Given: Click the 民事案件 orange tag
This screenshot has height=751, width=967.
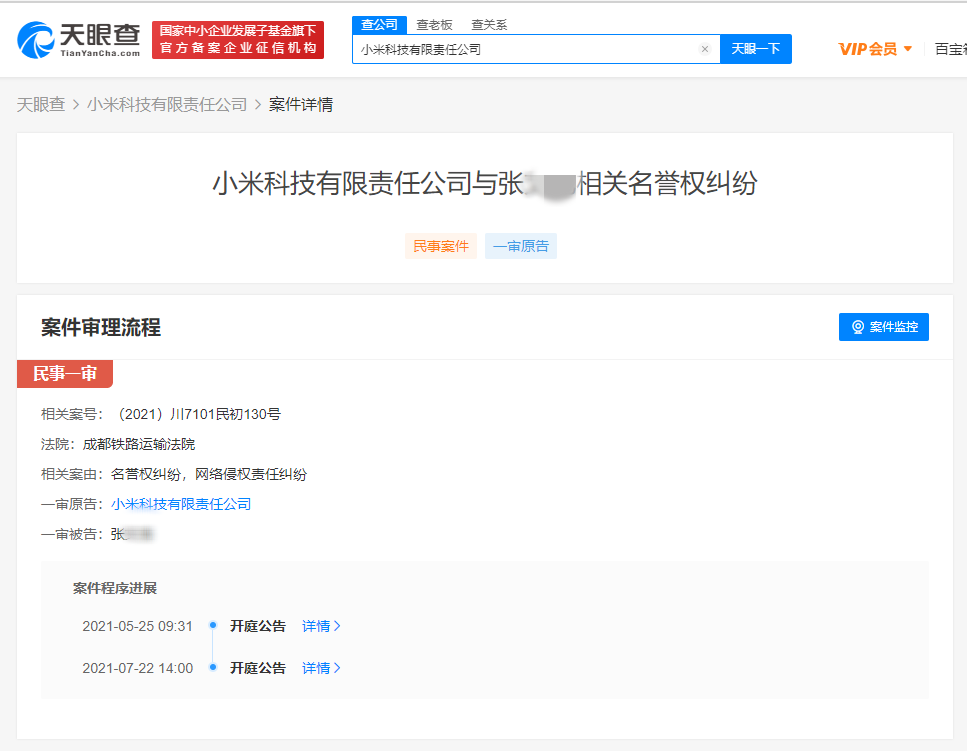Looking at the screenshot, I should (x=441, y=246).
